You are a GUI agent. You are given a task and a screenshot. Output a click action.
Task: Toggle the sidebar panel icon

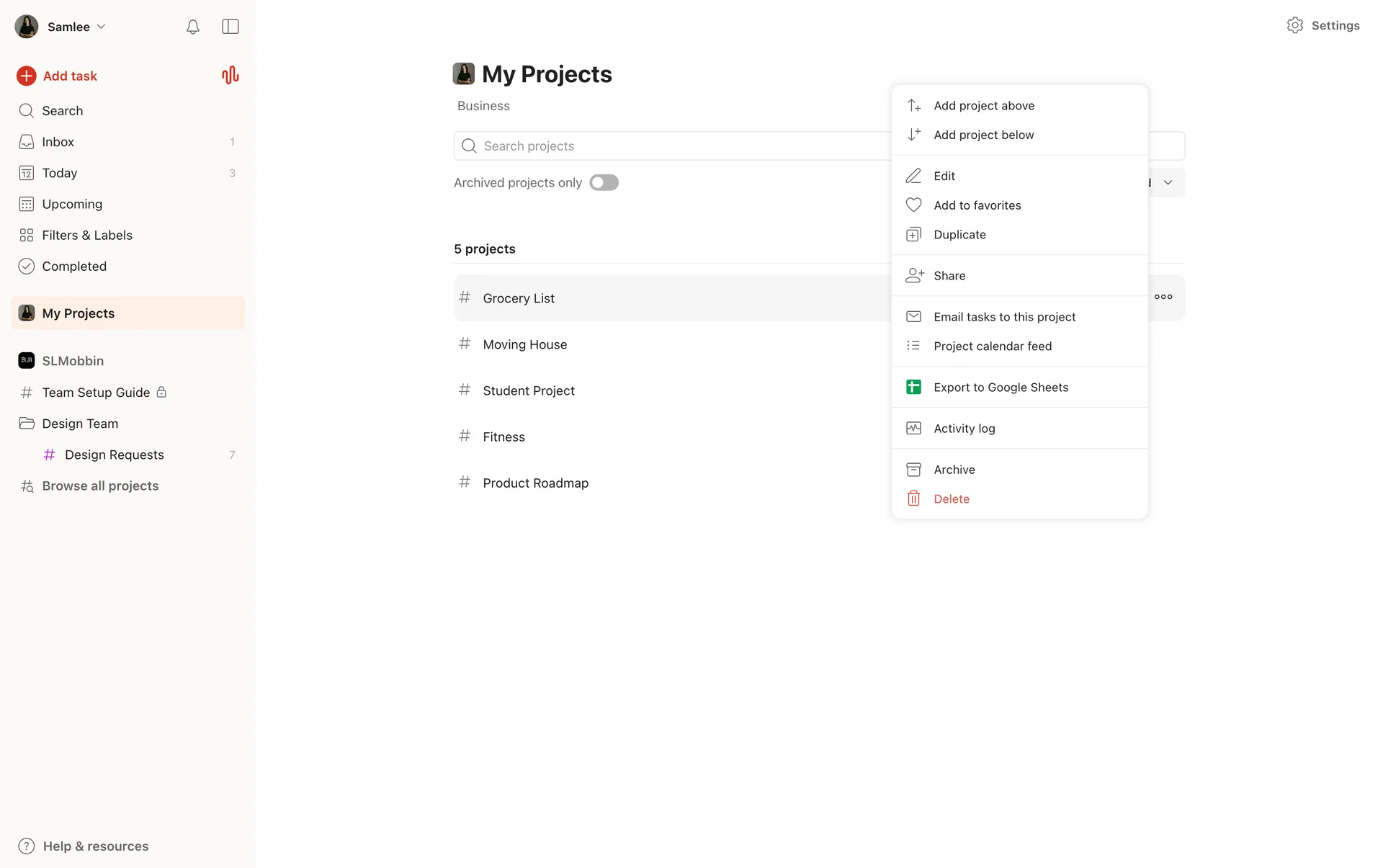click(230, 27)
